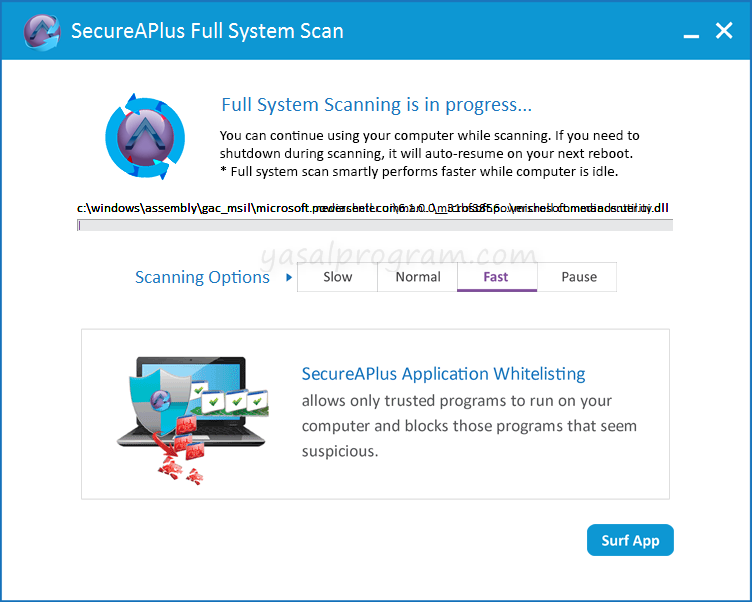
Task: Pause the full system scan
Action: point(578,277)
